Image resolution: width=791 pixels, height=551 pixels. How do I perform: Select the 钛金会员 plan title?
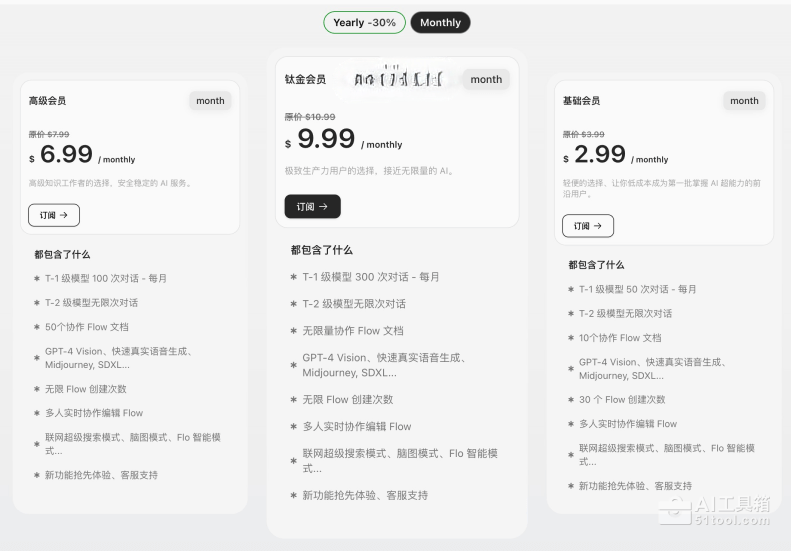click(x=305, y=79)
